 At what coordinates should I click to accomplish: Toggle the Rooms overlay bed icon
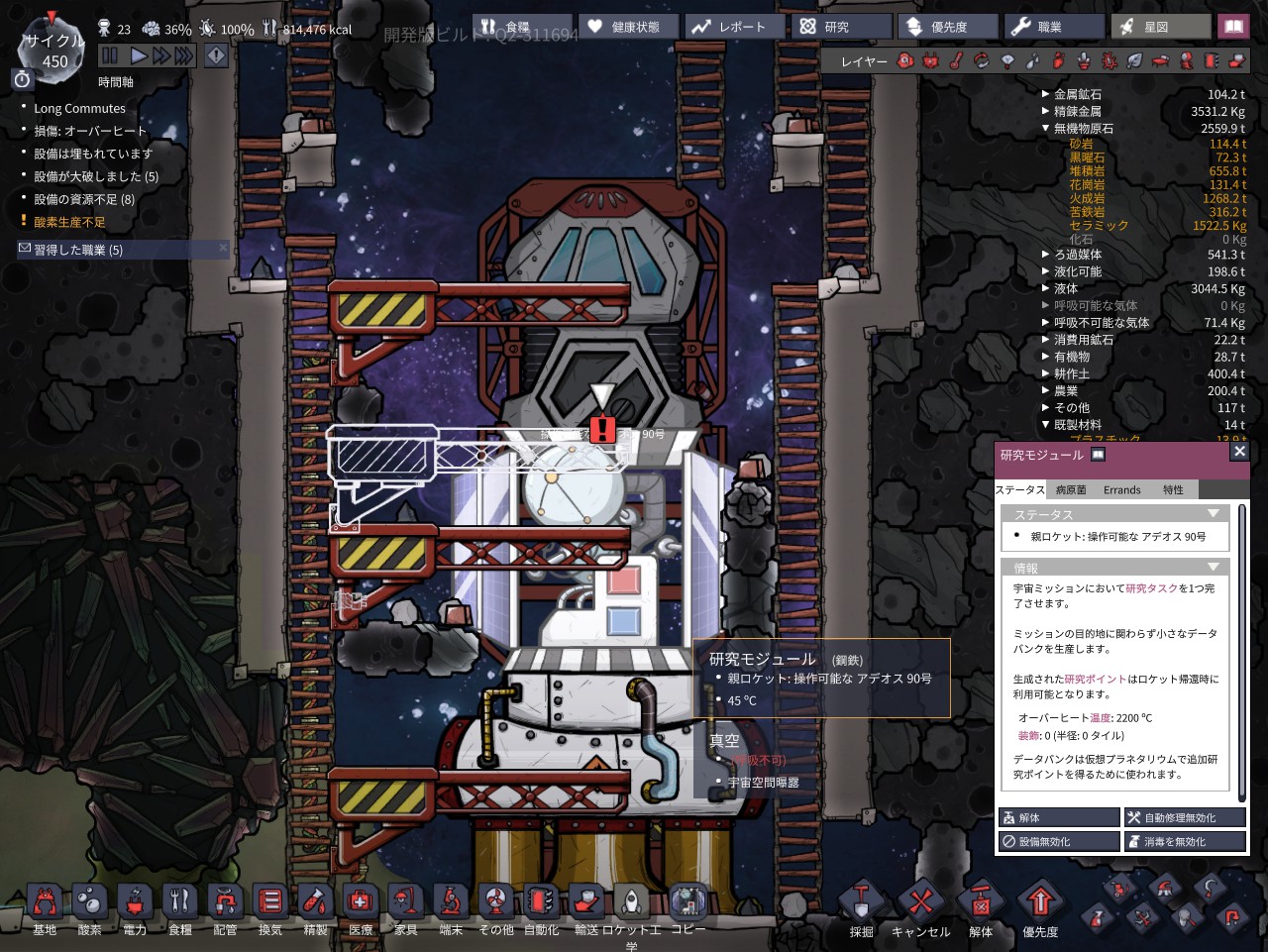pos(1160,61)
